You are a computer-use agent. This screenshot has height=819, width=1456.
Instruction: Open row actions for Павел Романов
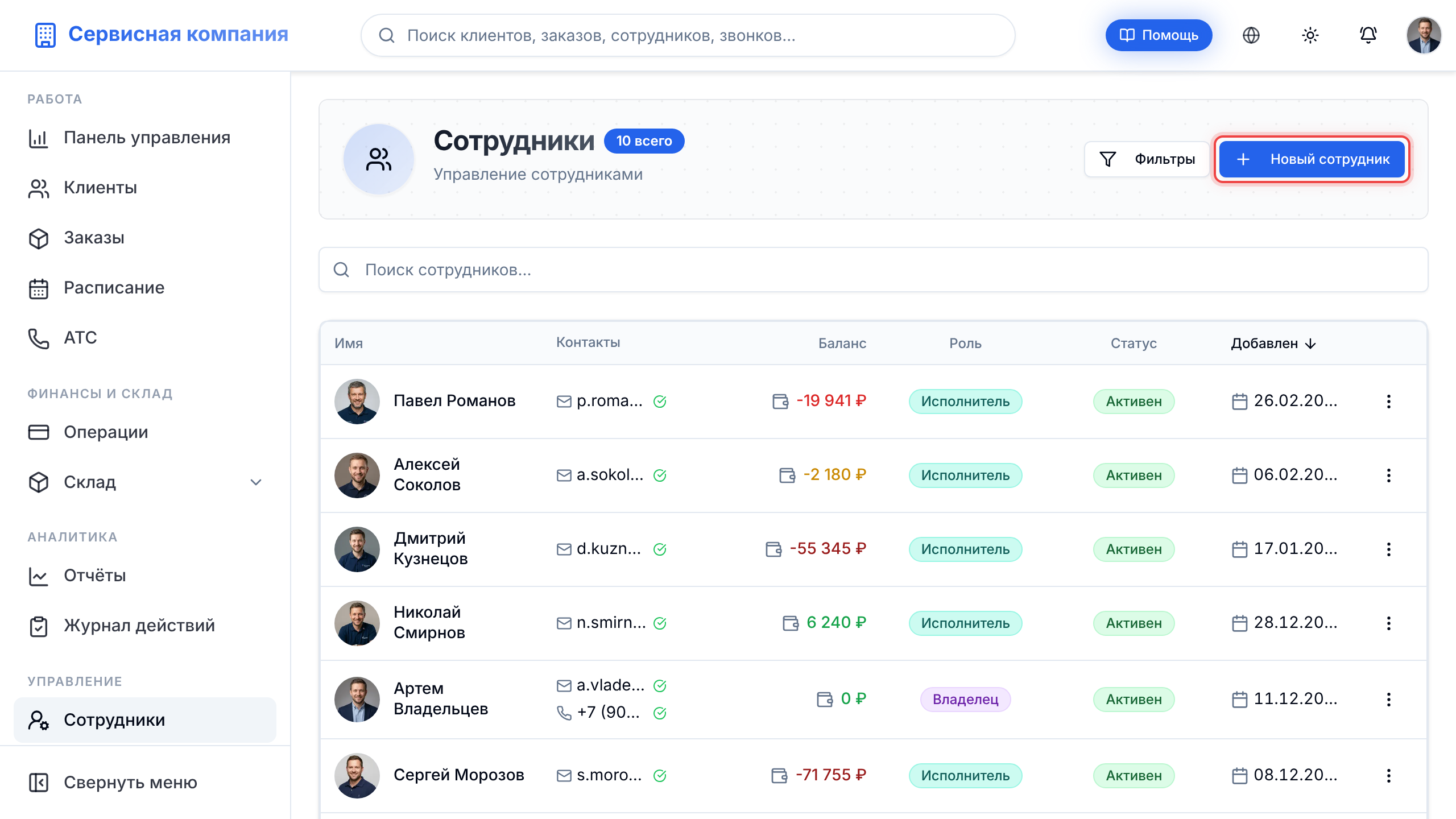point(1389,402)
